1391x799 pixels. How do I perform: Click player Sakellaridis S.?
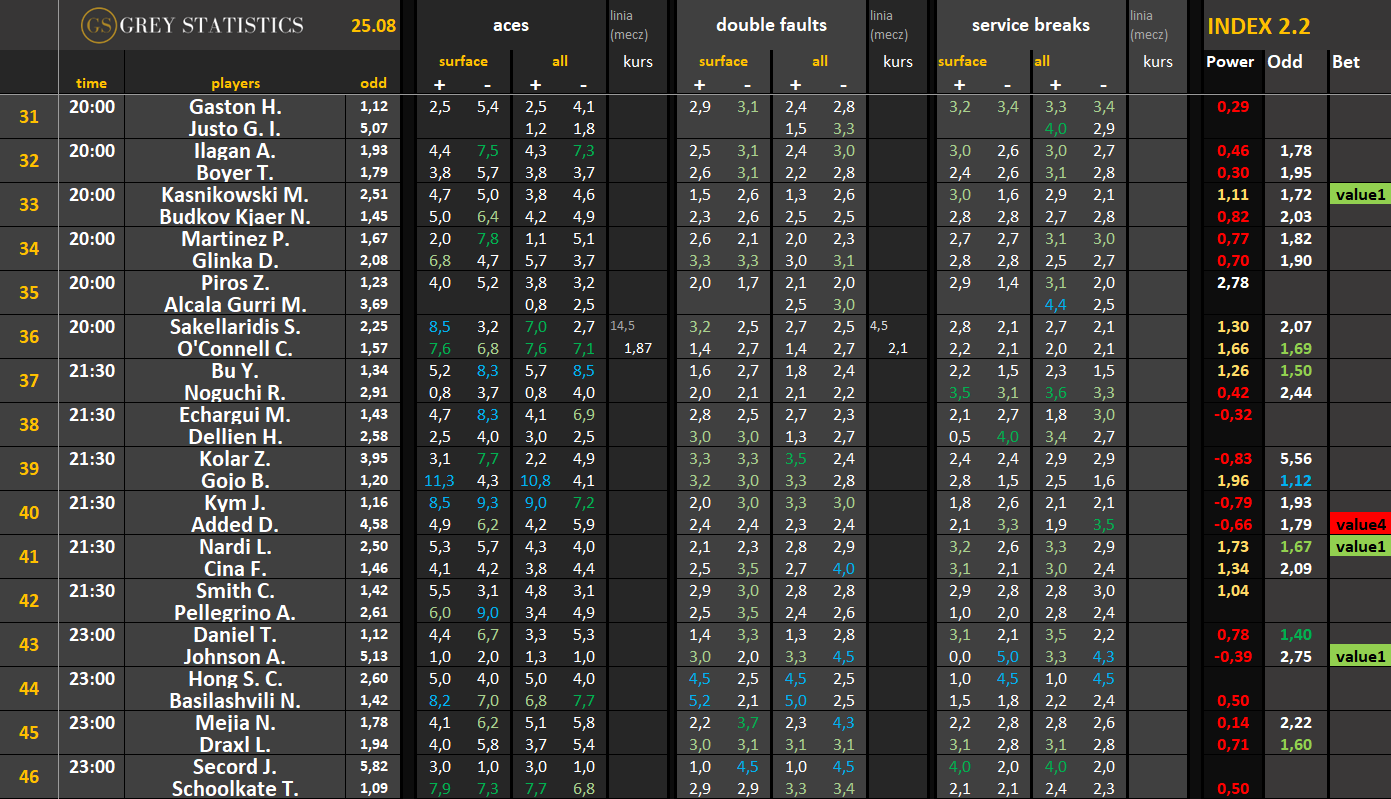[235, 326]
